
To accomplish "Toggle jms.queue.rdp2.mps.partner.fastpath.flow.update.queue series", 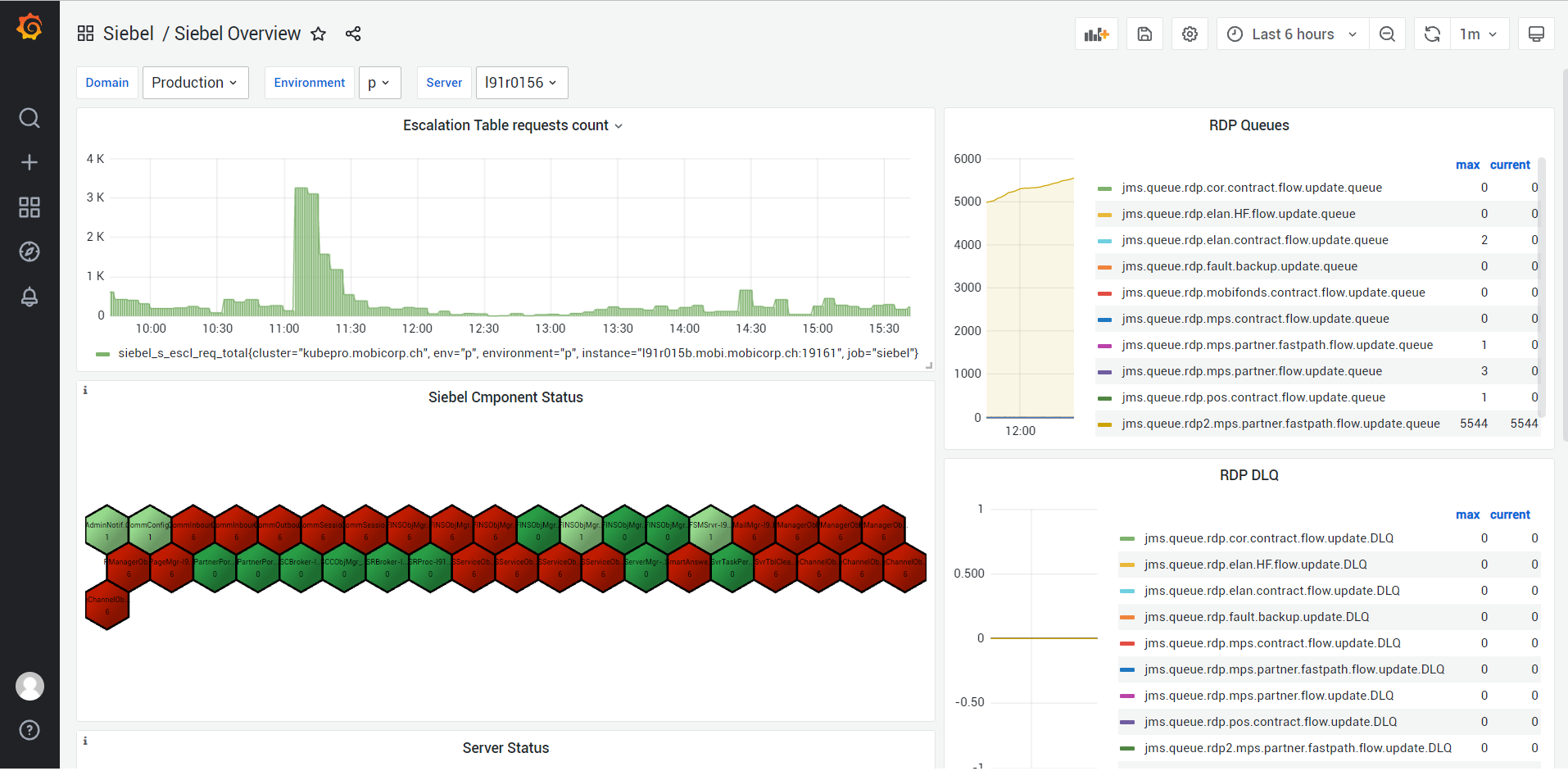I will pos(1280,424).
